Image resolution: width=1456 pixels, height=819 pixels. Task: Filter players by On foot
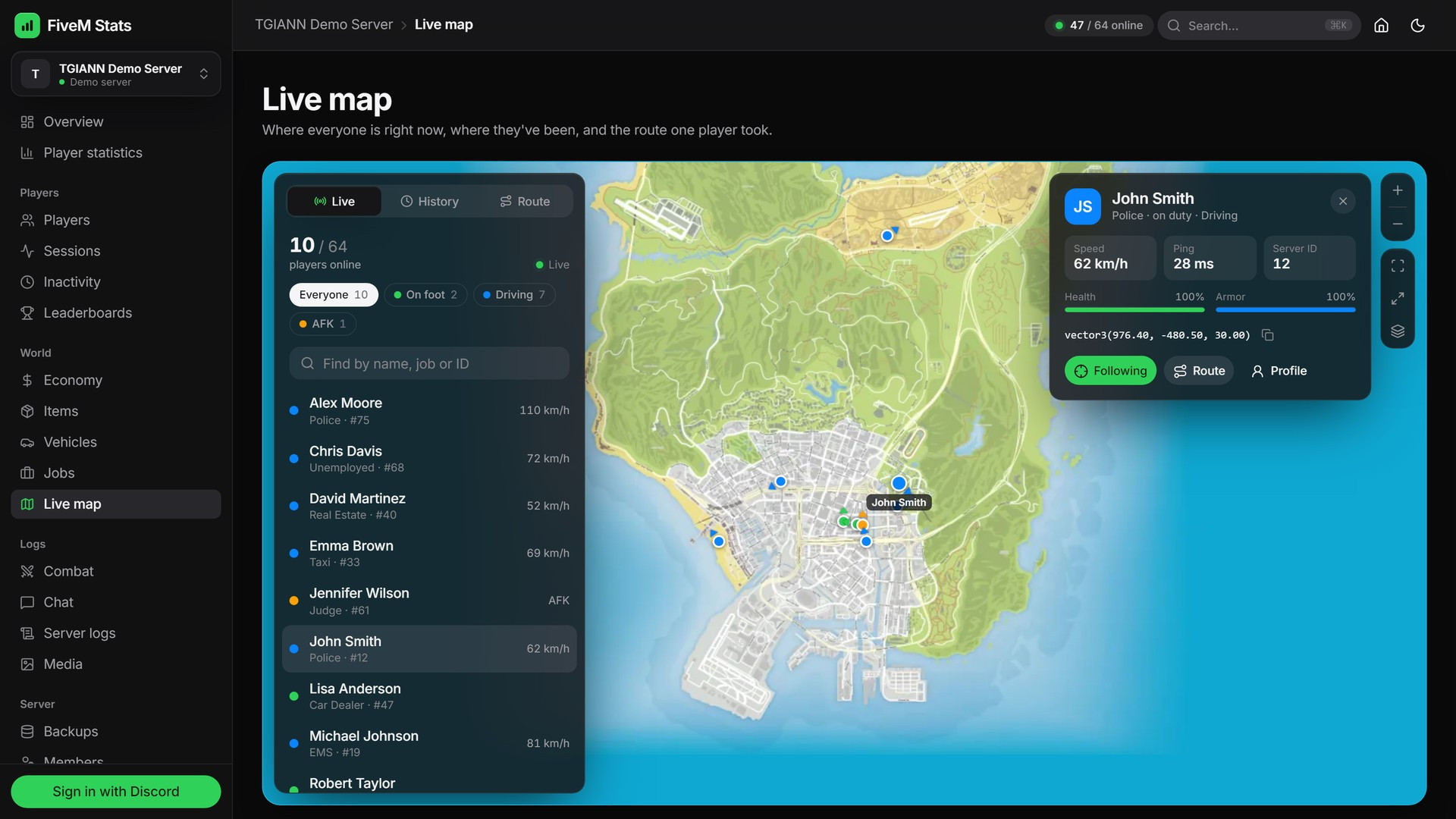tap(425, 295)
